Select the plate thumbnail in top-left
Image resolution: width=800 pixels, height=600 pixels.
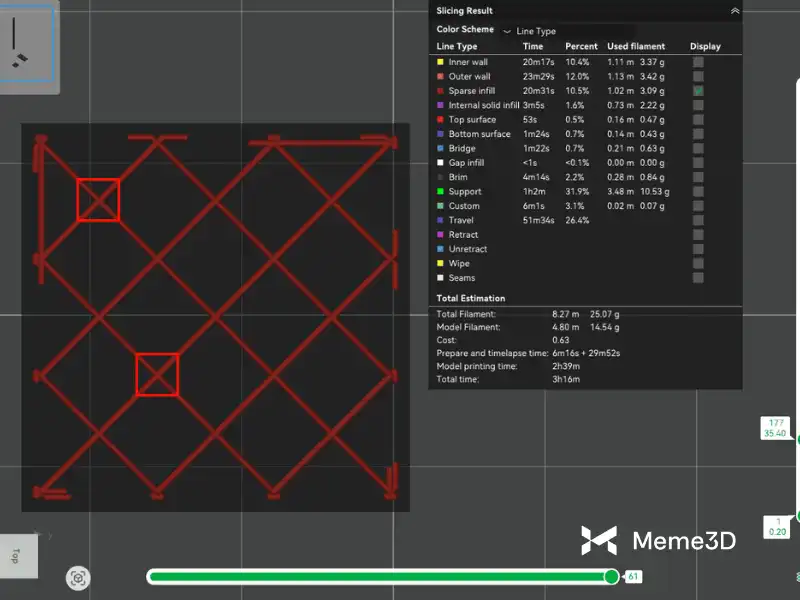28,48
